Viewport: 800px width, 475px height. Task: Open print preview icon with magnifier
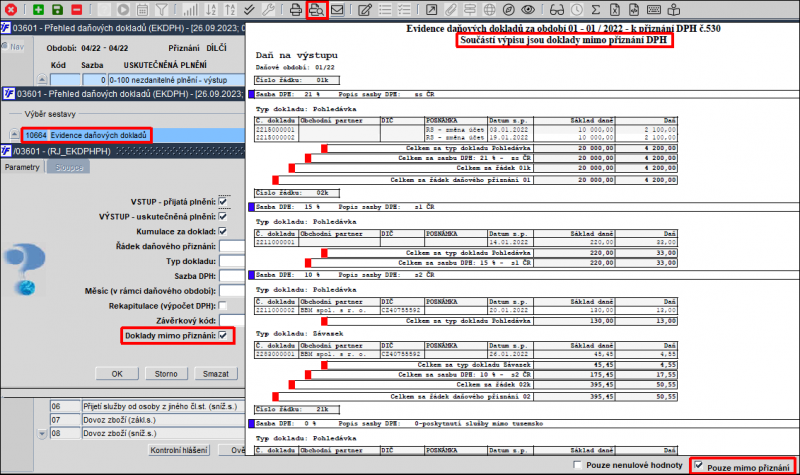(316, 9)
